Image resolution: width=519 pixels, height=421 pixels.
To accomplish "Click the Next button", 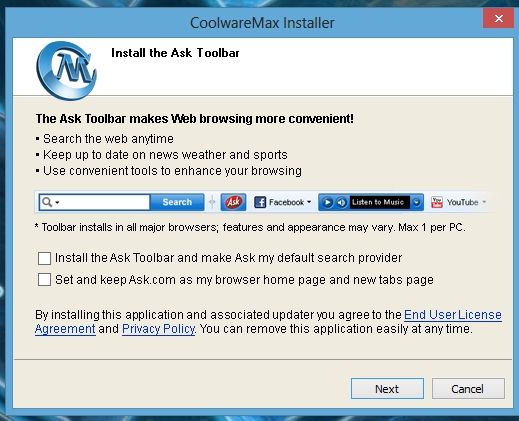I will (x=387, y=388).
